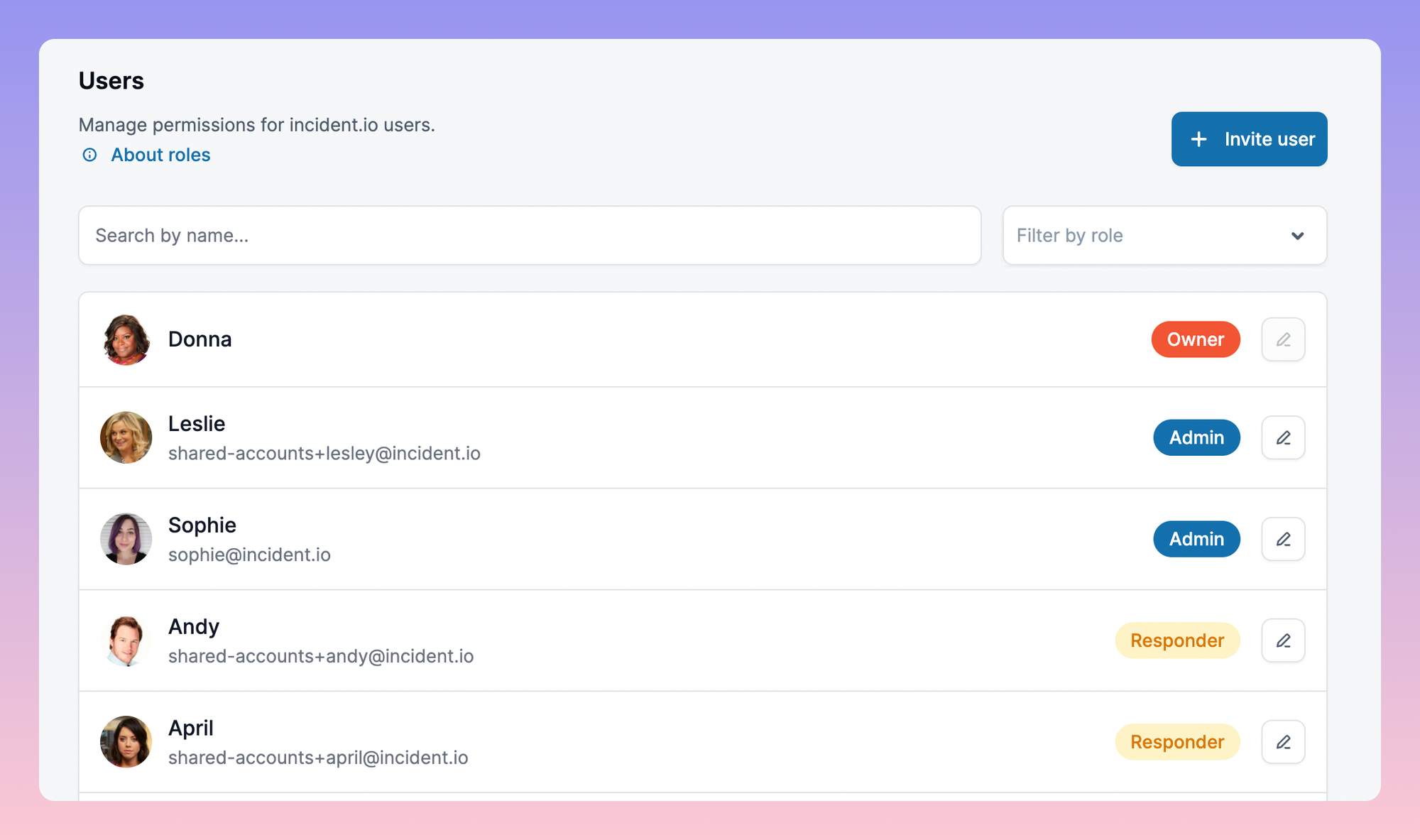Click Leslie's name in the user list

[197, 423]
